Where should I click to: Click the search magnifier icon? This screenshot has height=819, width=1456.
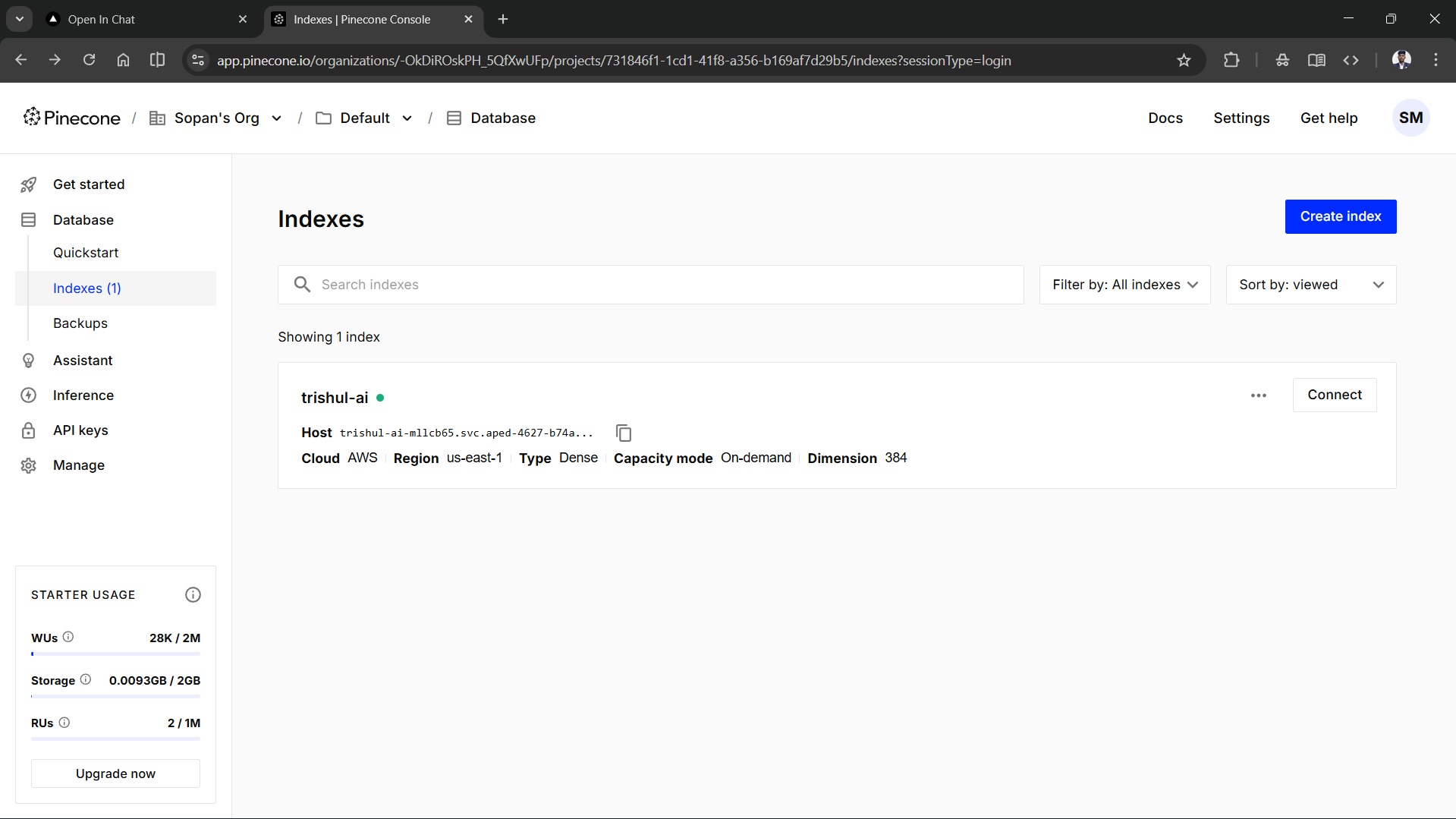click(x=302, y=285)
